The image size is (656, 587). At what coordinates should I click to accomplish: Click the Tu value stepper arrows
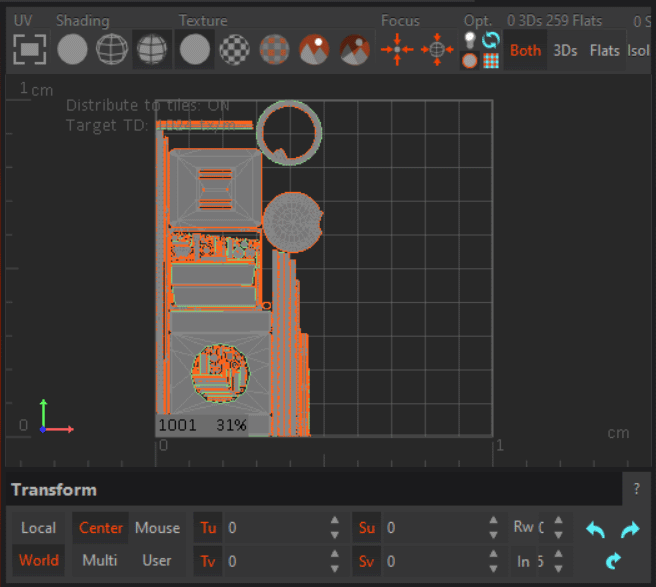(334, 528)
